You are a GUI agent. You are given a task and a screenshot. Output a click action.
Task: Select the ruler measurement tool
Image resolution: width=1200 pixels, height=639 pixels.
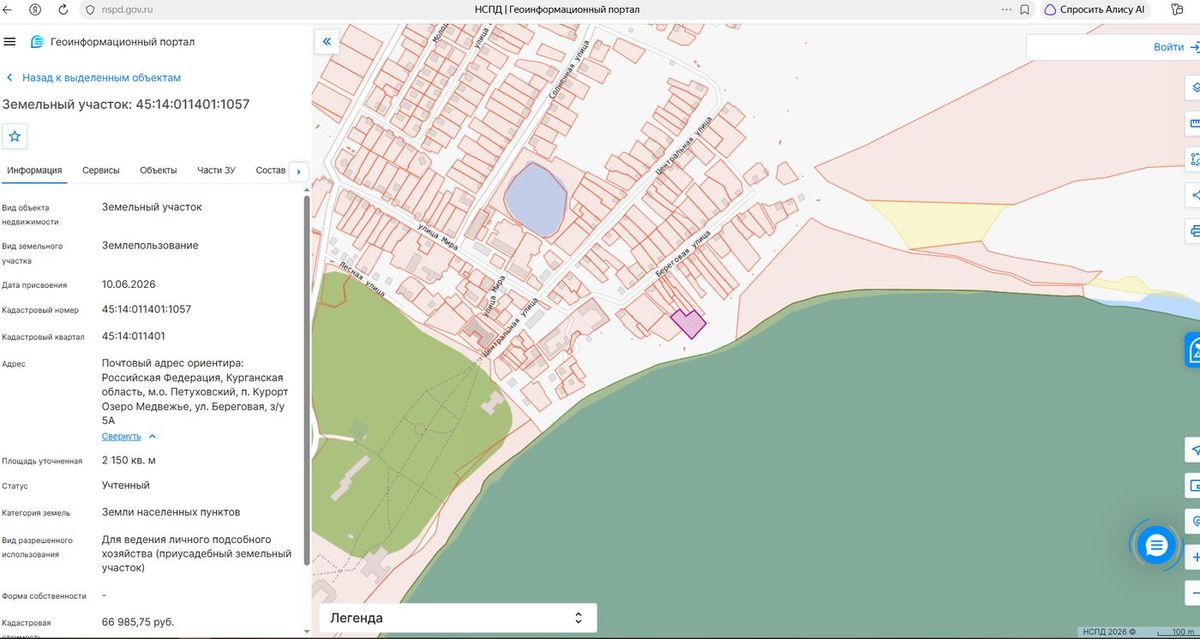click(1194, 123)
